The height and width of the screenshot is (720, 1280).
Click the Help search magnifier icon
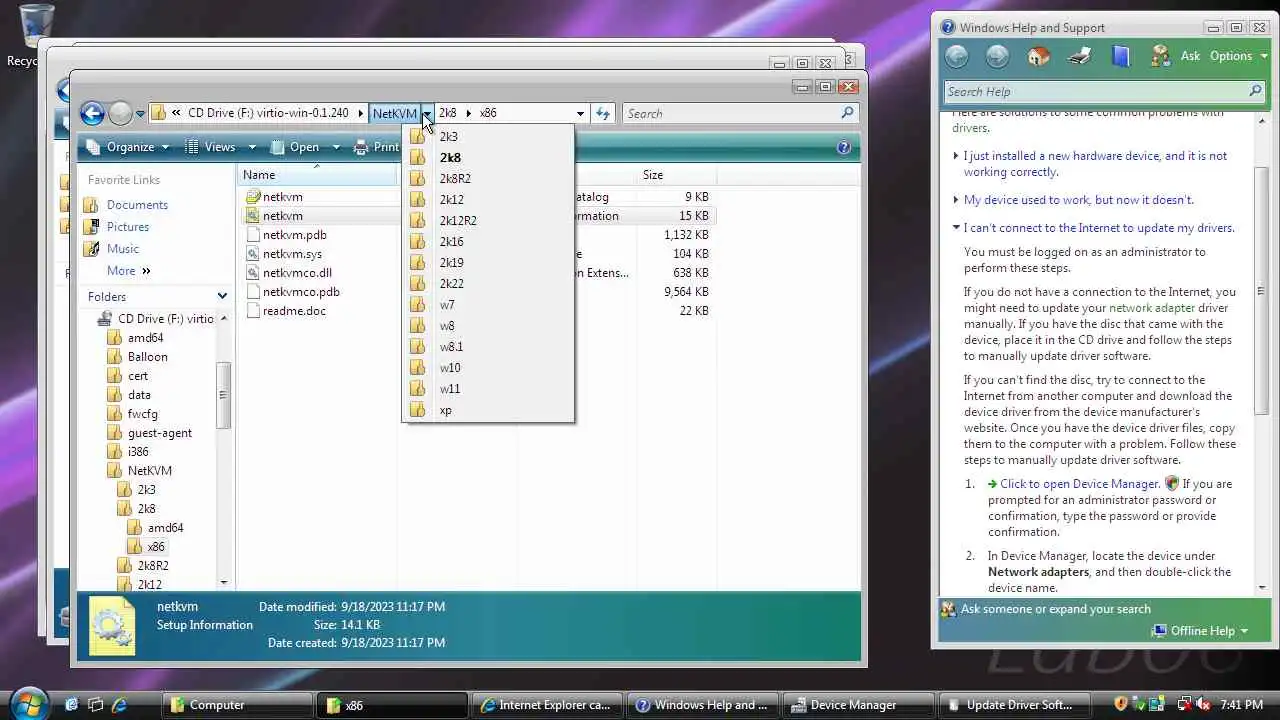1255,91
